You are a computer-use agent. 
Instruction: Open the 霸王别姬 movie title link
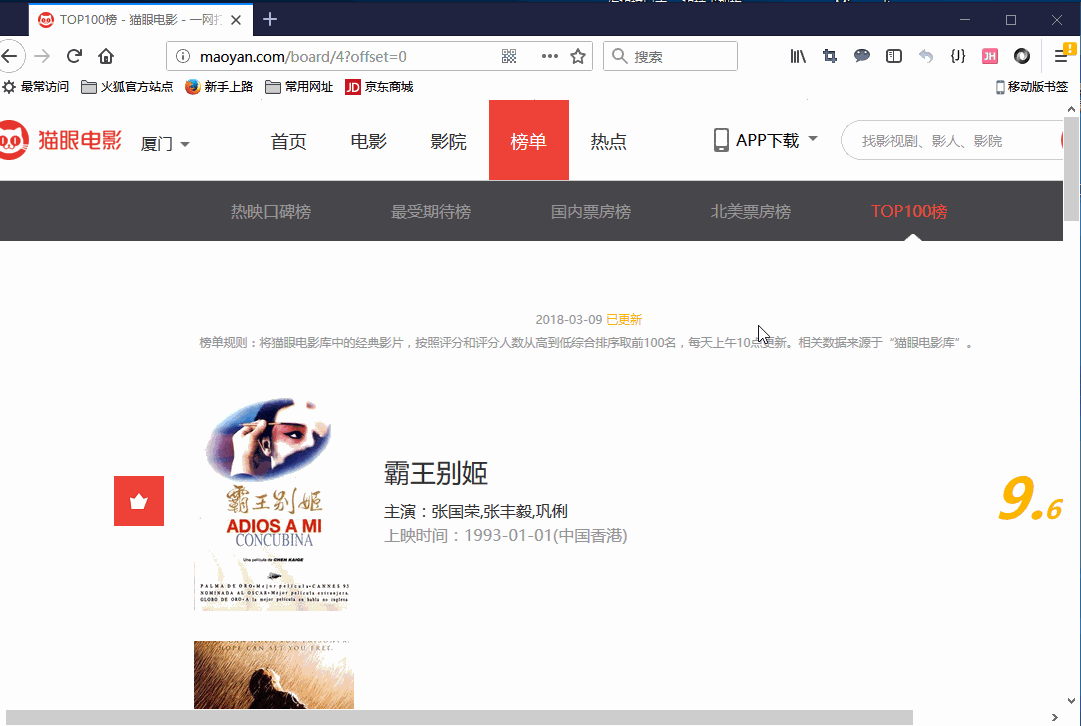[436, 474]
